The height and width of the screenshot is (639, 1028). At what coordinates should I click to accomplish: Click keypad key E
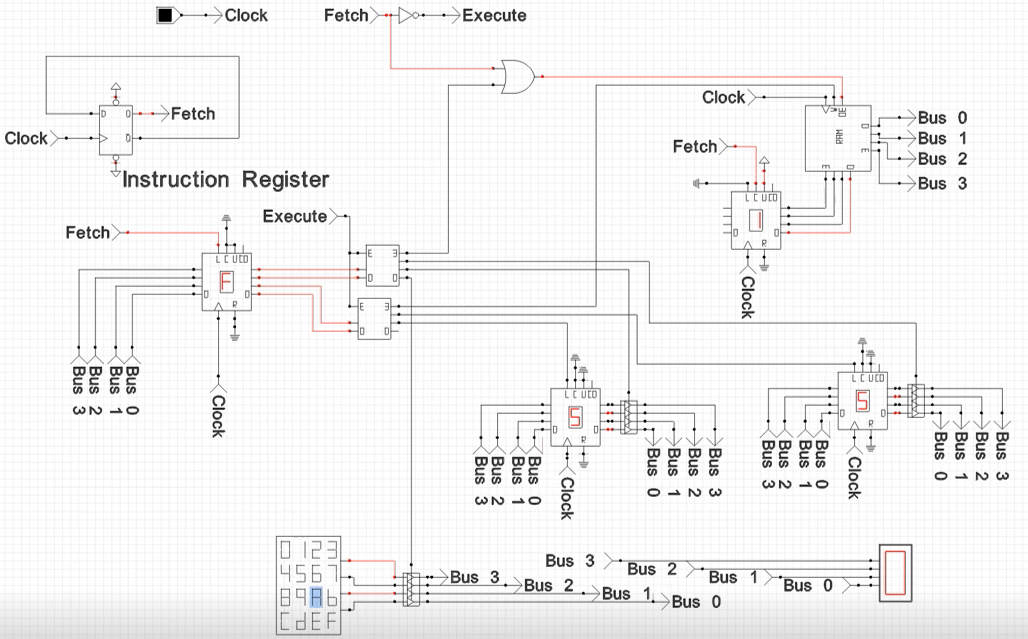(x=317, y=621)
